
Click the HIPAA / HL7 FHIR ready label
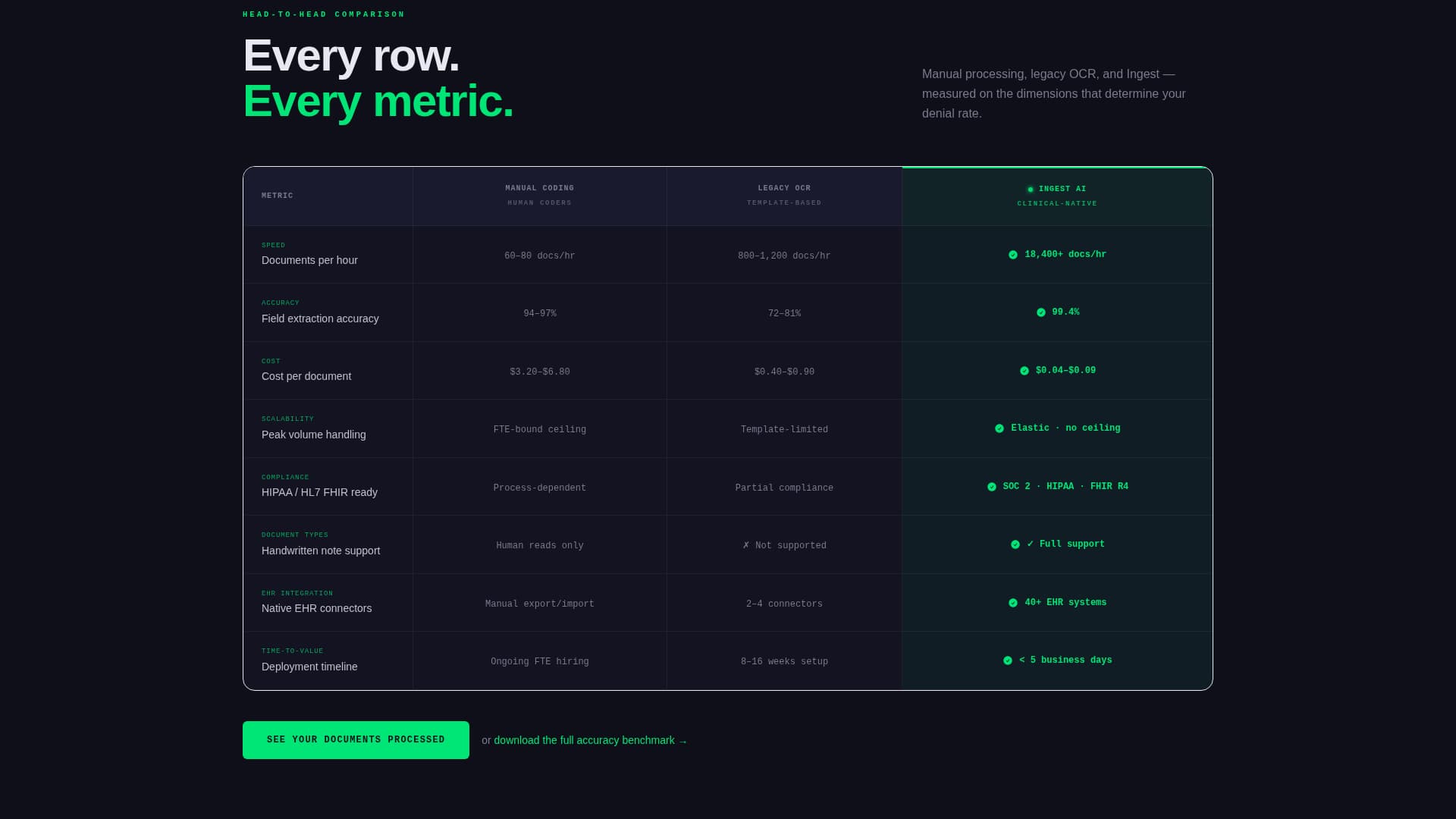(319, 492)
